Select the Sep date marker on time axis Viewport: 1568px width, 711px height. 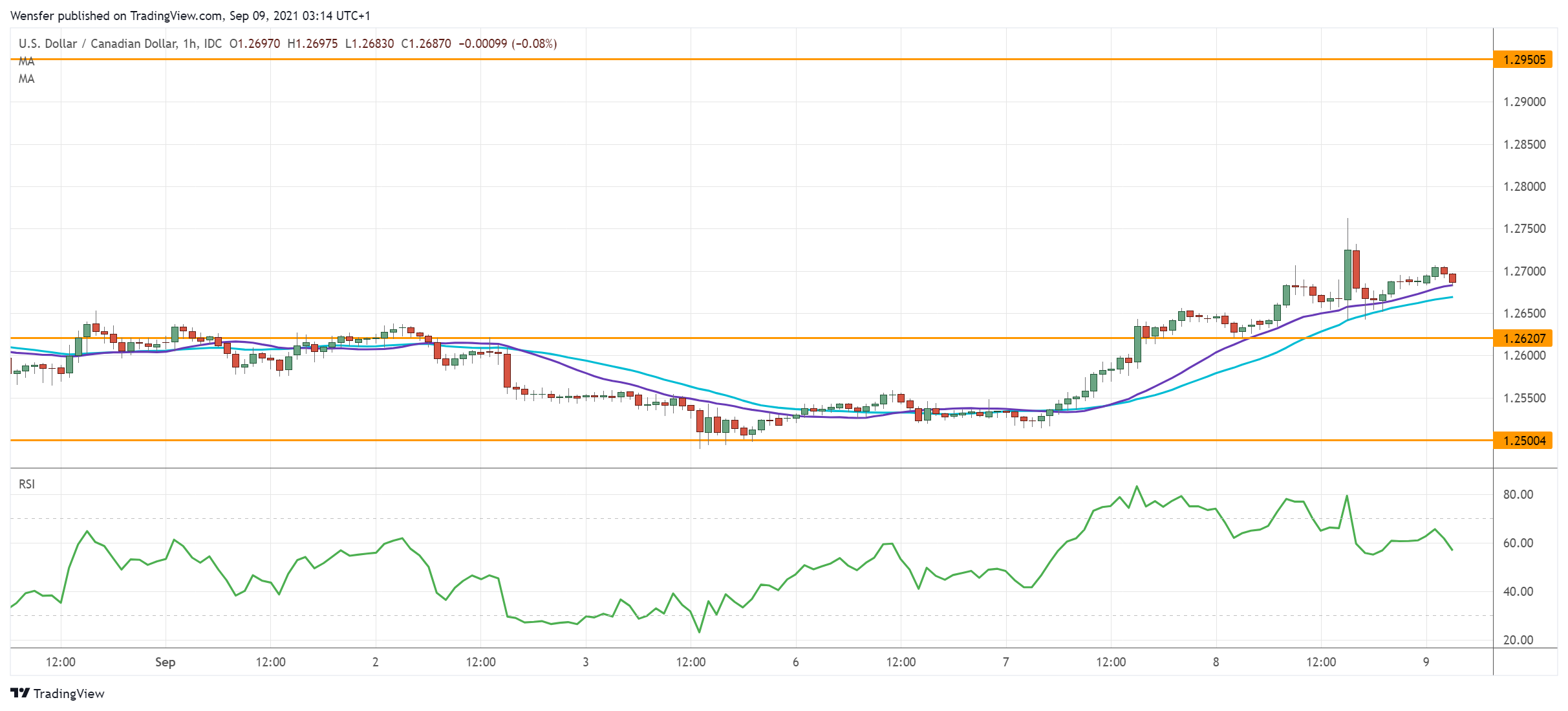point(166,662)
